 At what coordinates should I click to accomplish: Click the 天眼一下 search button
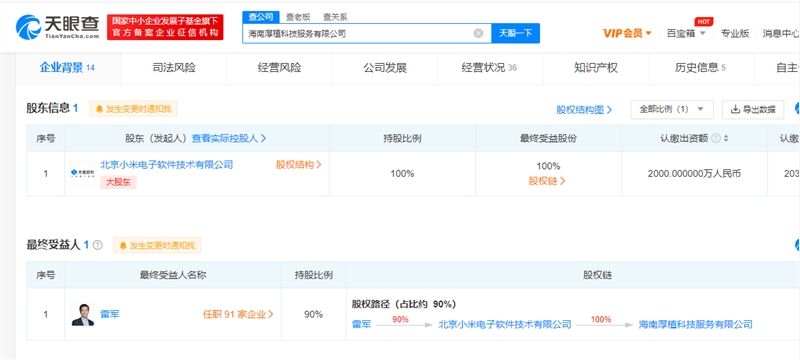pos(515,33)
